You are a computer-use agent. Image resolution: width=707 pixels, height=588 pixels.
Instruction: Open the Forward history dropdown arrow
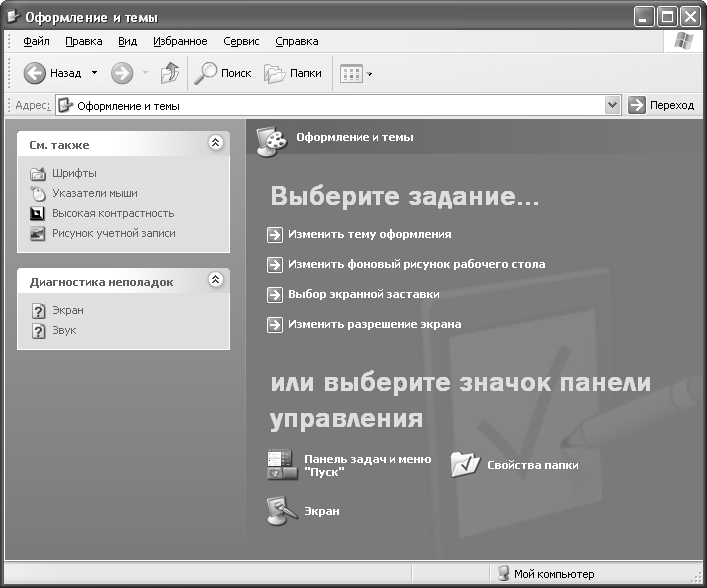point(145,73)
